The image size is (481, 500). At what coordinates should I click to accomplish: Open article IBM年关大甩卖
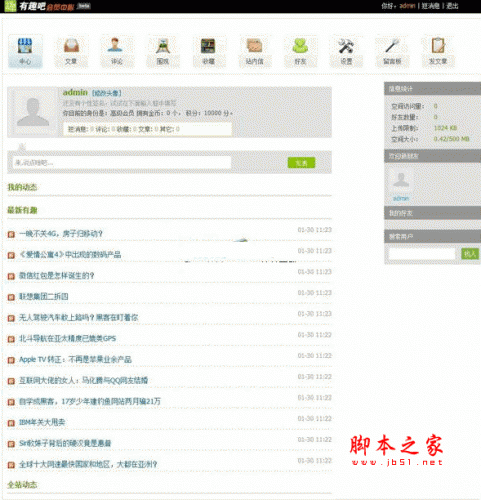pyautogui.click(x=42, y=423)
